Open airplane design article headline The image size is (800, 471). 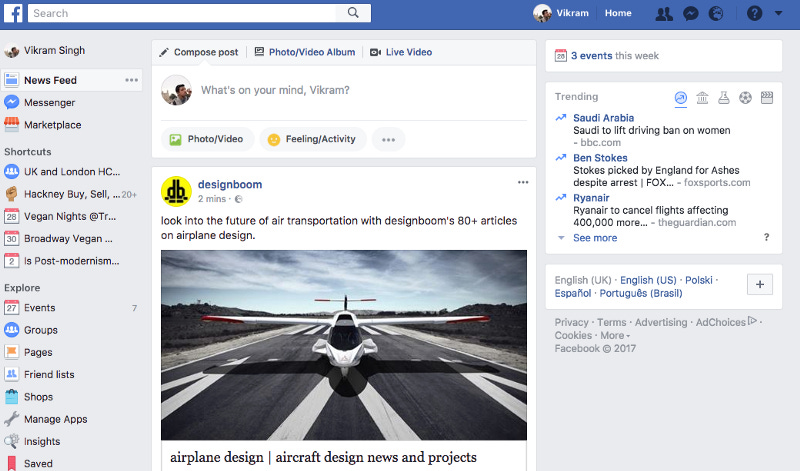[323, 457]
